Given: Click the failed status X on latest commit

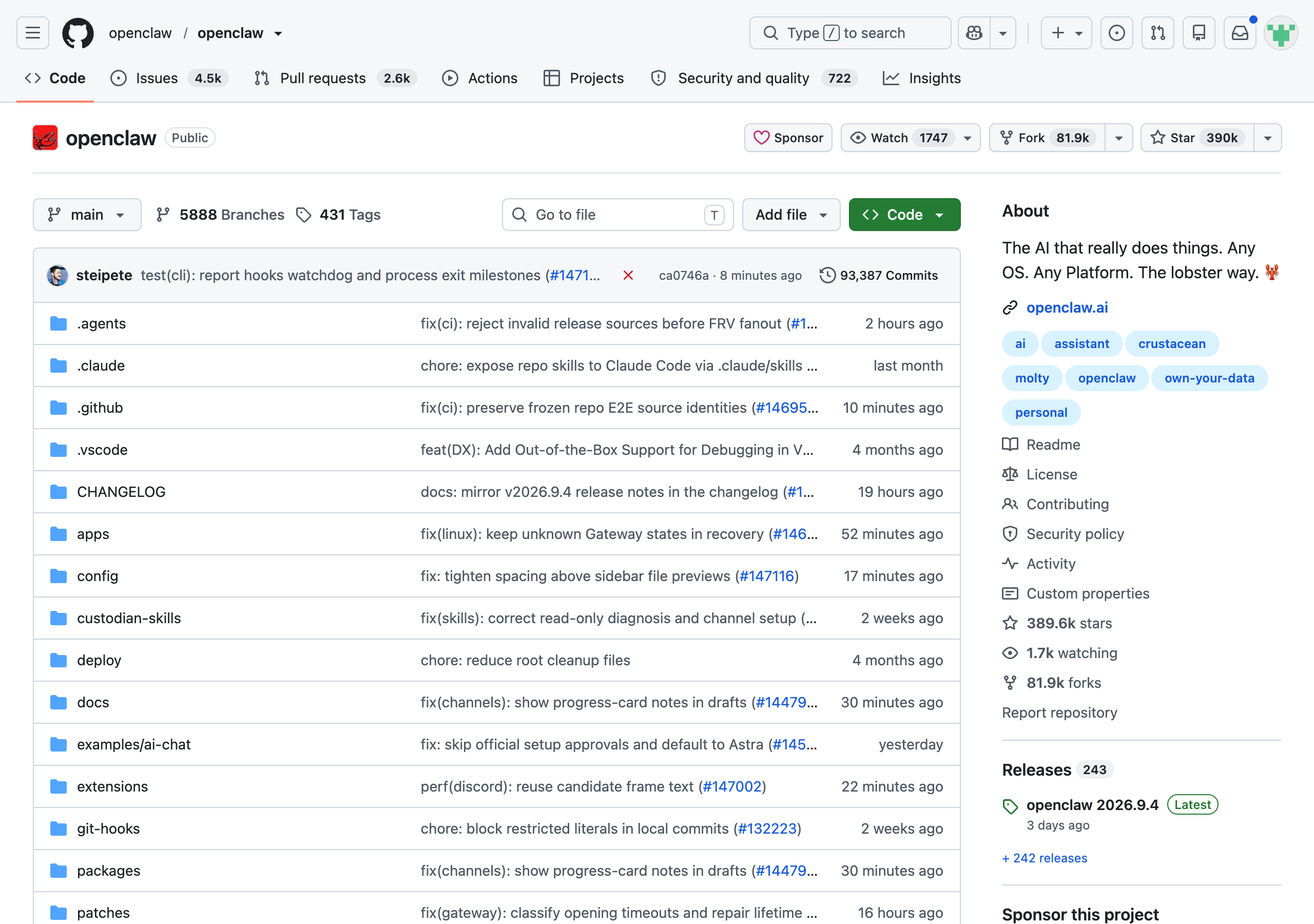Looking at the screenshot, I should 628,275.
